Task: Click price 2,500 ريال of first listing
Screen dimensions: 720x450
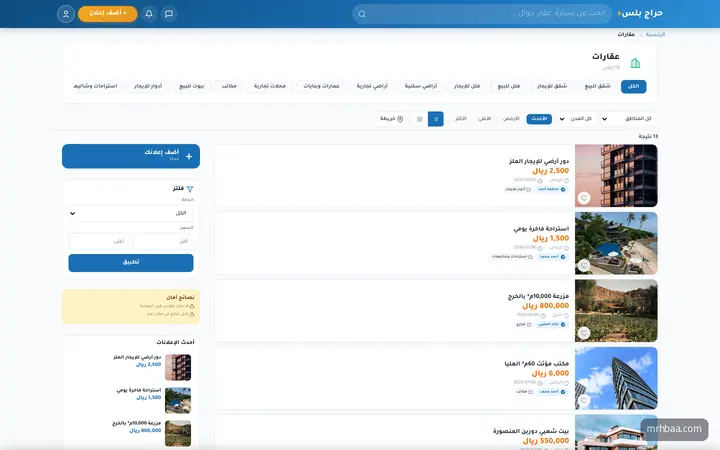Action: 551,171
